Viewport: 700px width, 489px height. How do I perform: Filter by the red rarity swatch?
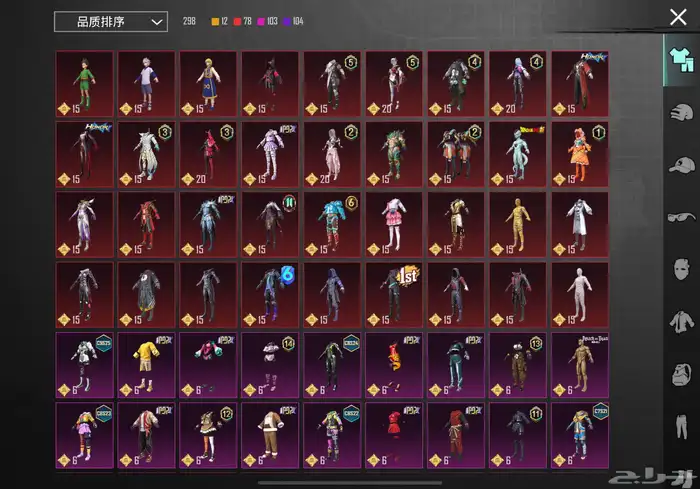(237, 21)
